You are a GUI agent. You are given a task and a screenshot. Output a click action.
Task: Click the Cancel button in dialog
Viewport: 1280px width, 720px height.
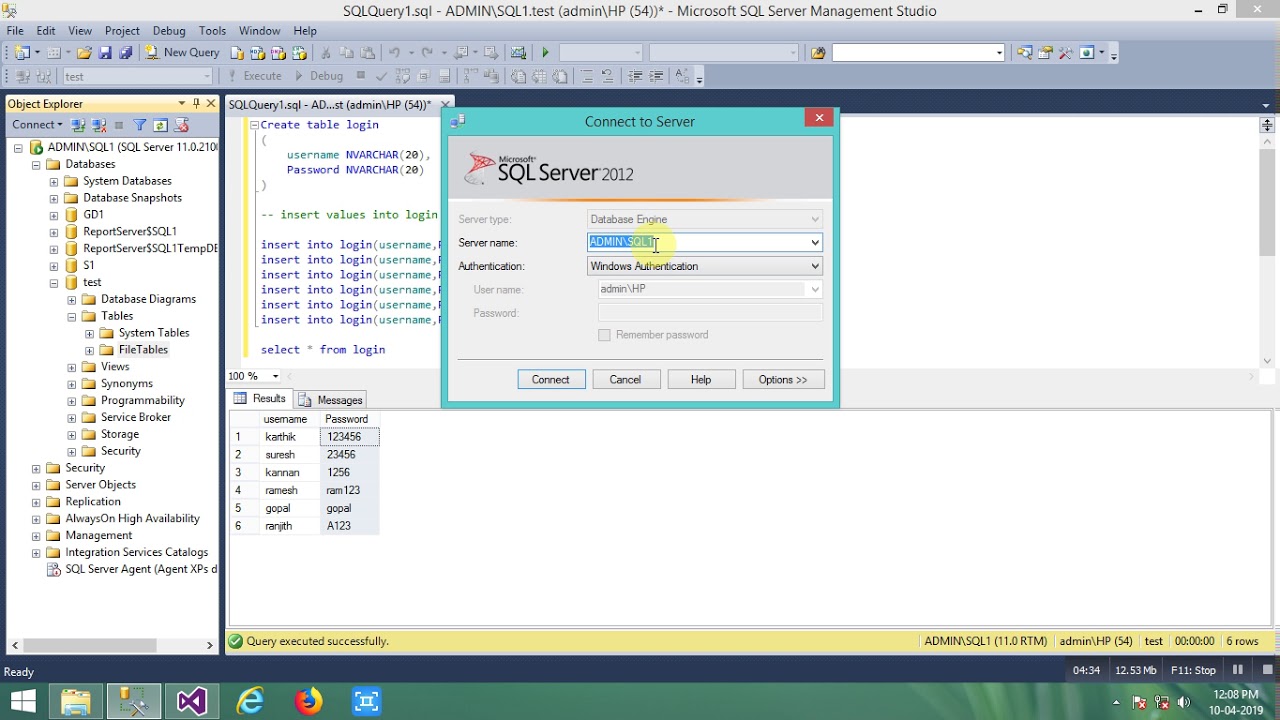tap(625, 379)
